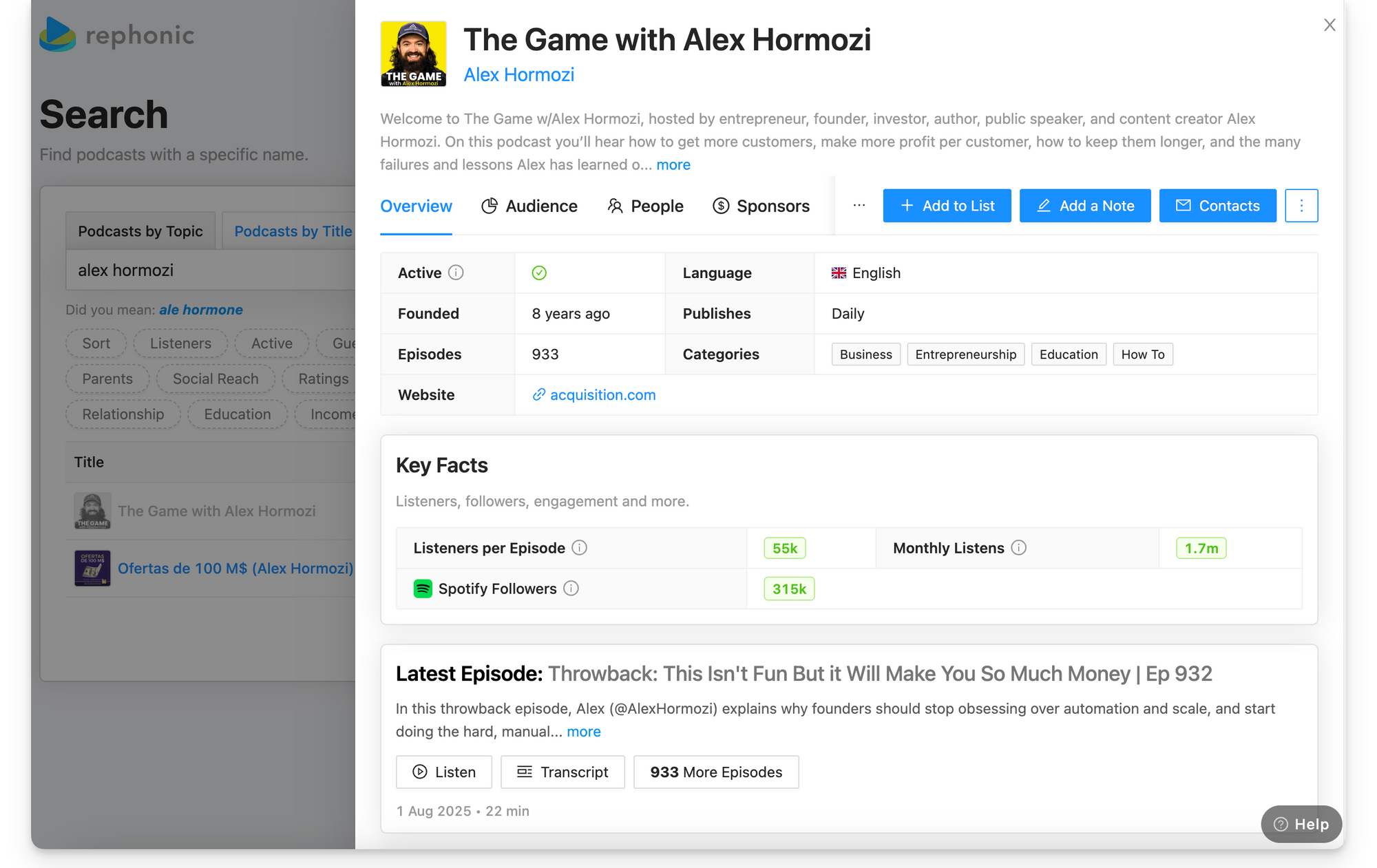Click the Add a Note button
Screen dimensions: 1377x868
click(x=1085, y=206)
